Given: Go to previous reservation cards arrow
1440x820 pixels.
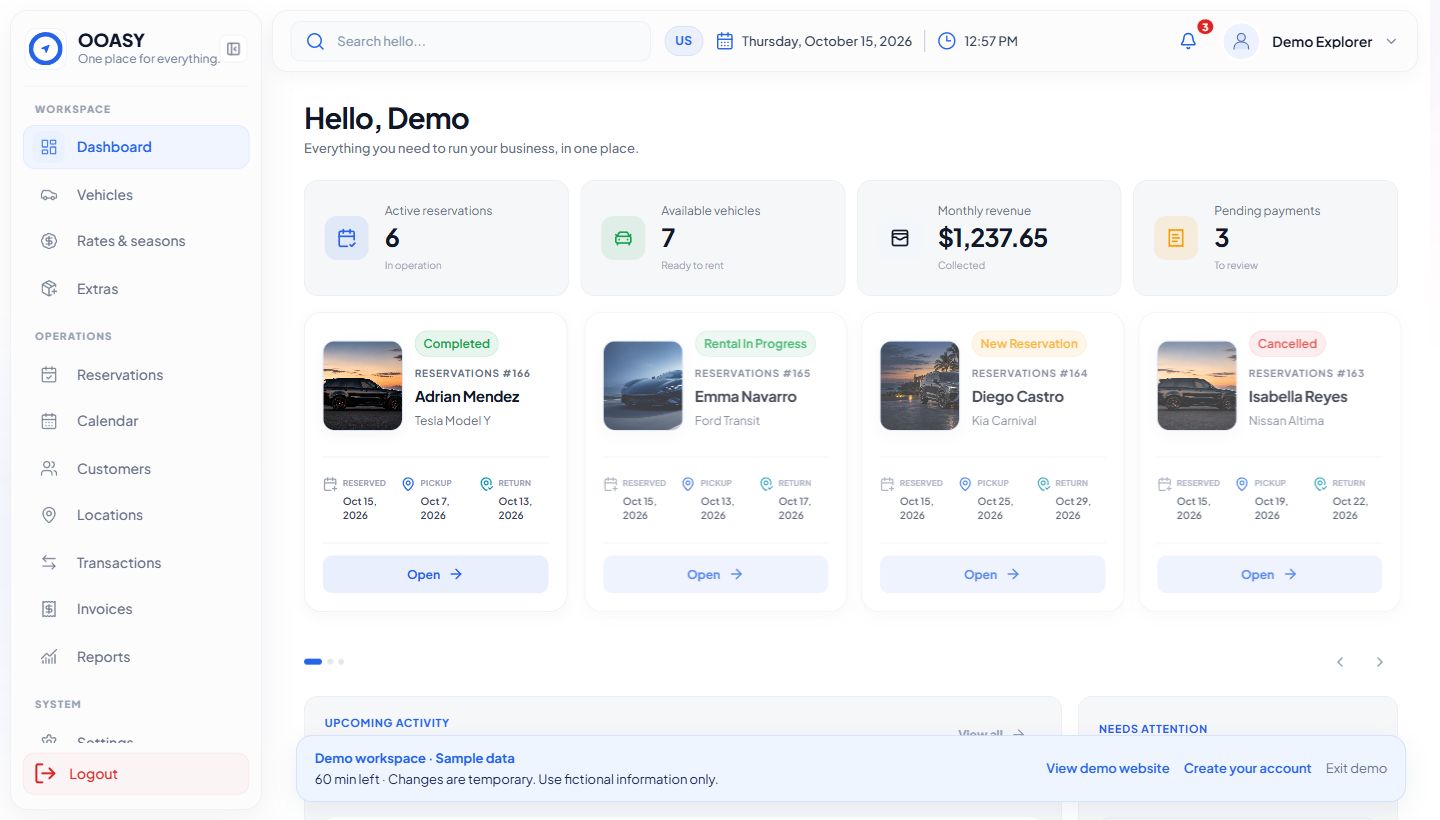Looking at the screenshot, I should (1341, 662).
